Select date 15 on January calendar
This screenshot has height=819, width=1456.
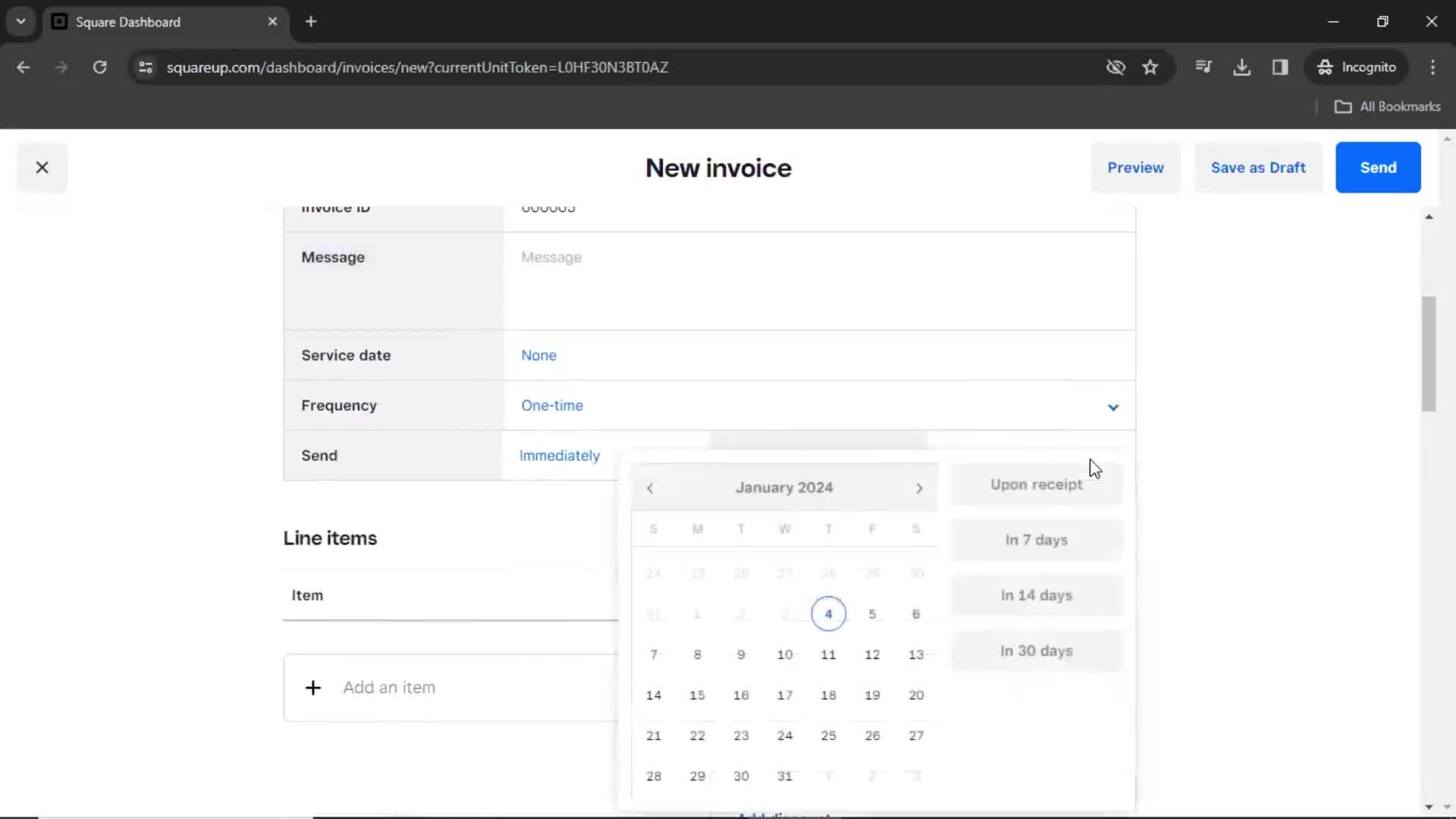coord(697,695)
